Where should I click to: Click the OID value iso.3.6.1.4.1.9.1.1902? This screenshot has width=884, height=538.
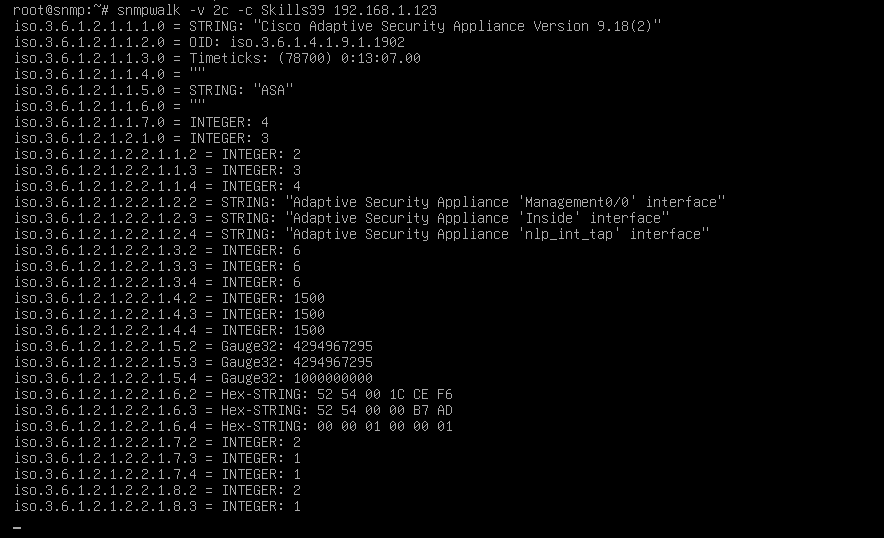[x=317, y=43]
